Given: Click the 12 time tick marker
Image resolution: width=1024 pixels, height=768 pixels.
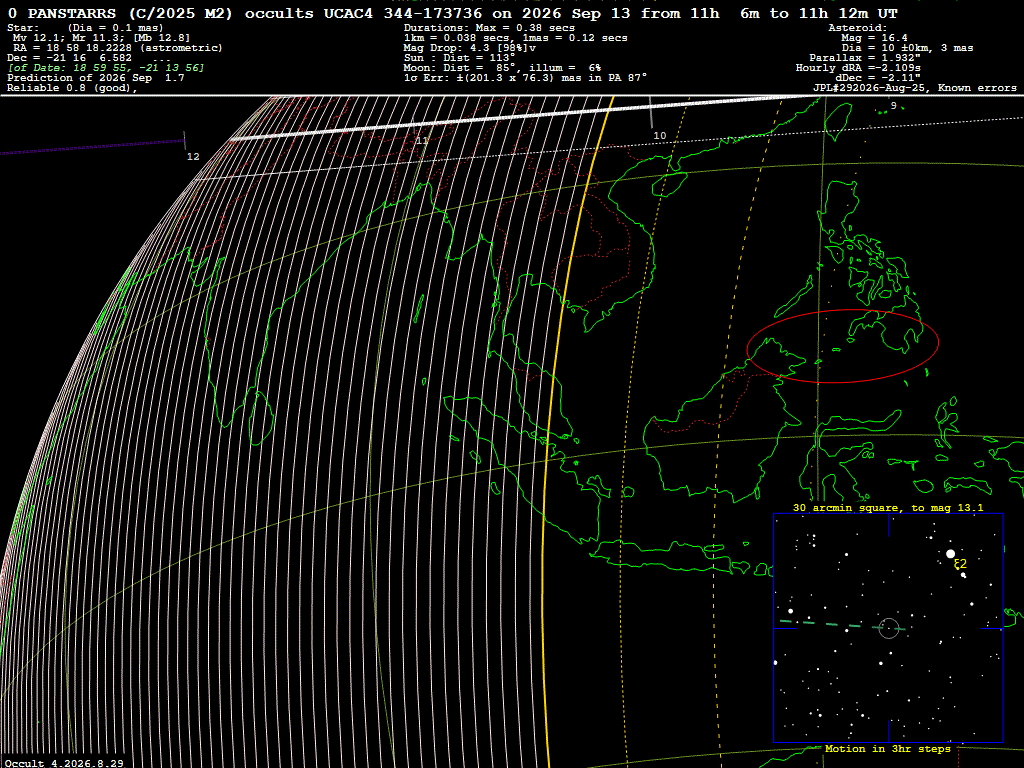Looking at the screenshot, I should (185, 140).
